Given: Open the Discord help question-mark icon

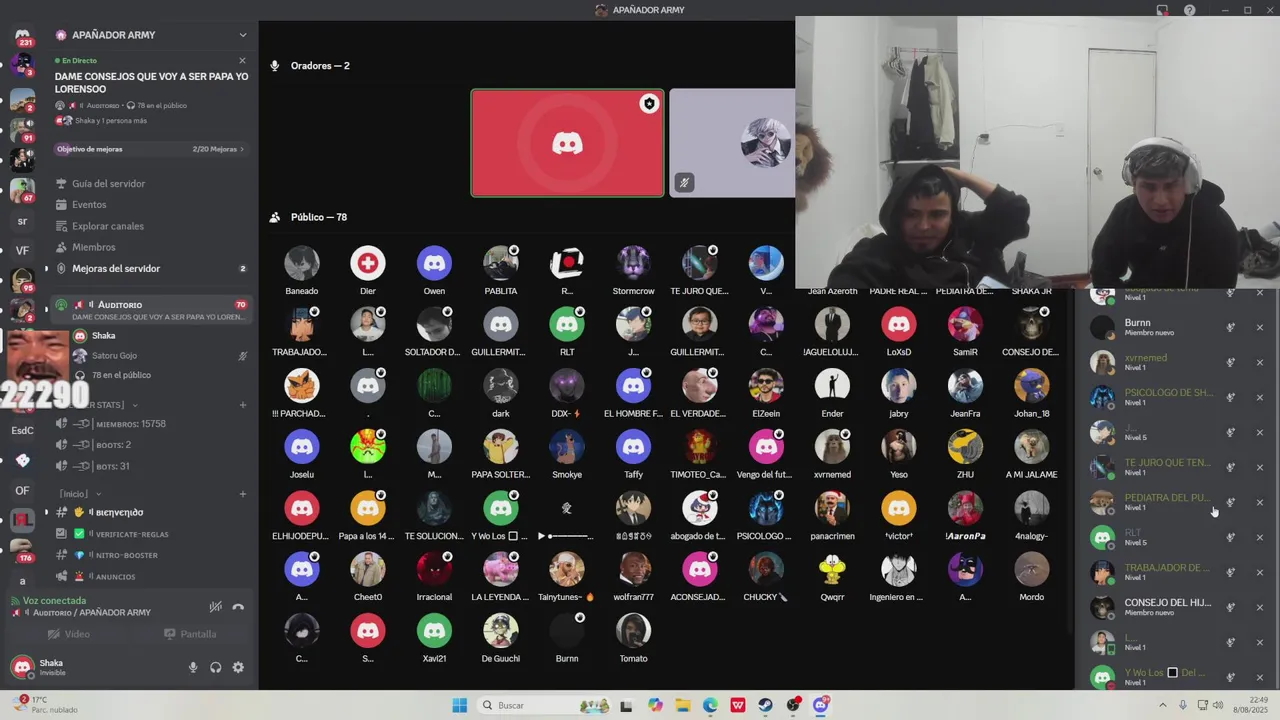Looking at the screenshot, I should click(1189, 10).
